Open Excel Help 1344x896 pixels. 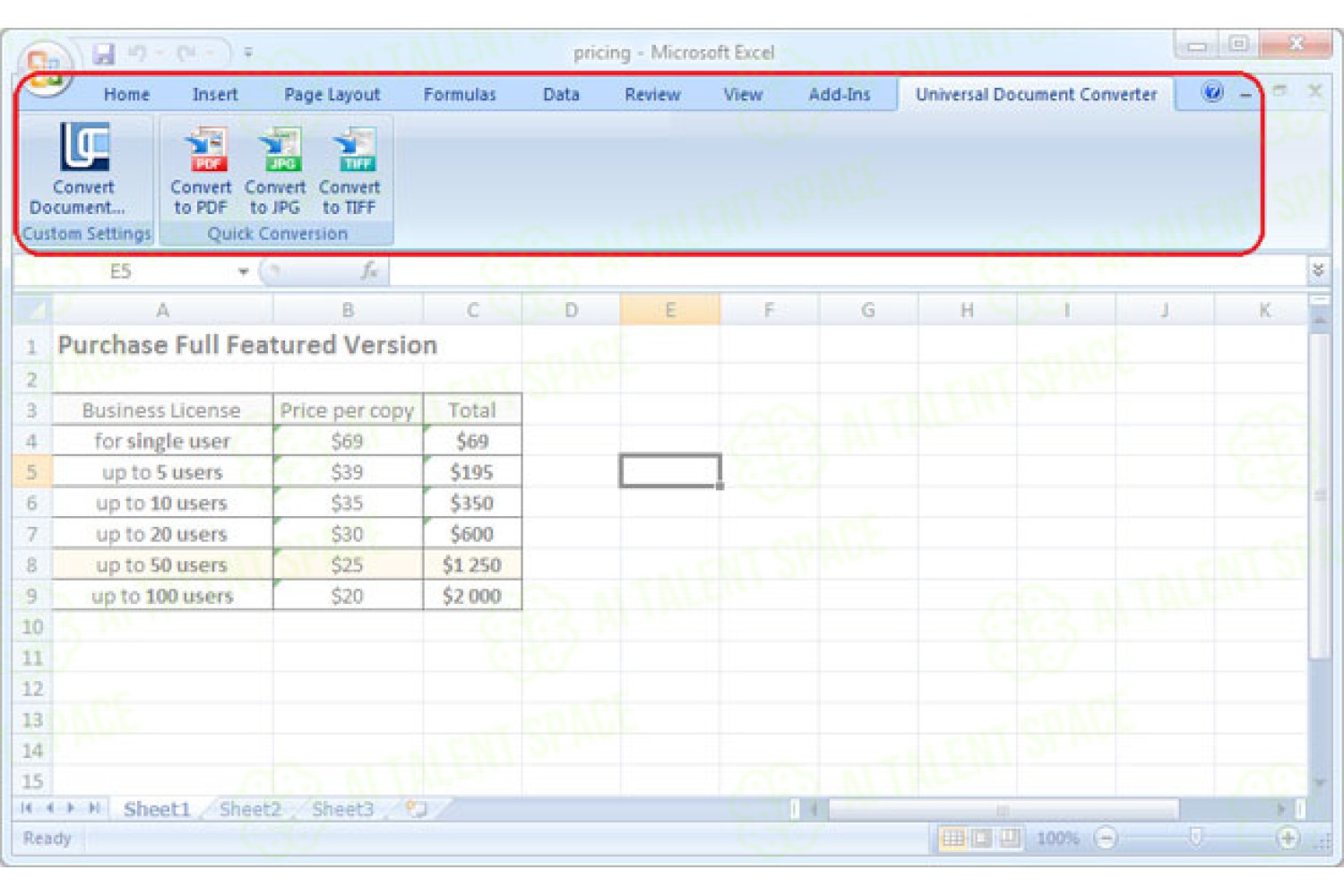pos(1212,92)
